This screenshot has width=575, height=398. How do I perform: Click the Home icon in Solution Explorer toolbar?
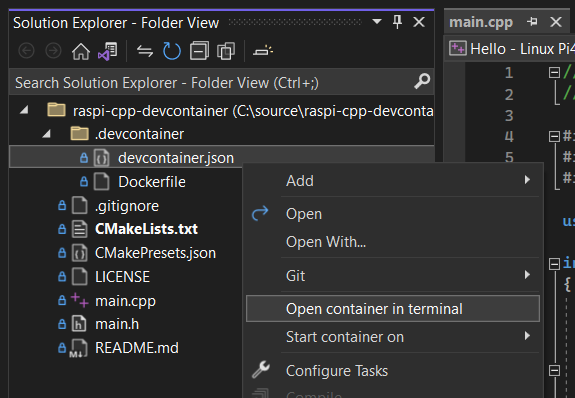81,51
